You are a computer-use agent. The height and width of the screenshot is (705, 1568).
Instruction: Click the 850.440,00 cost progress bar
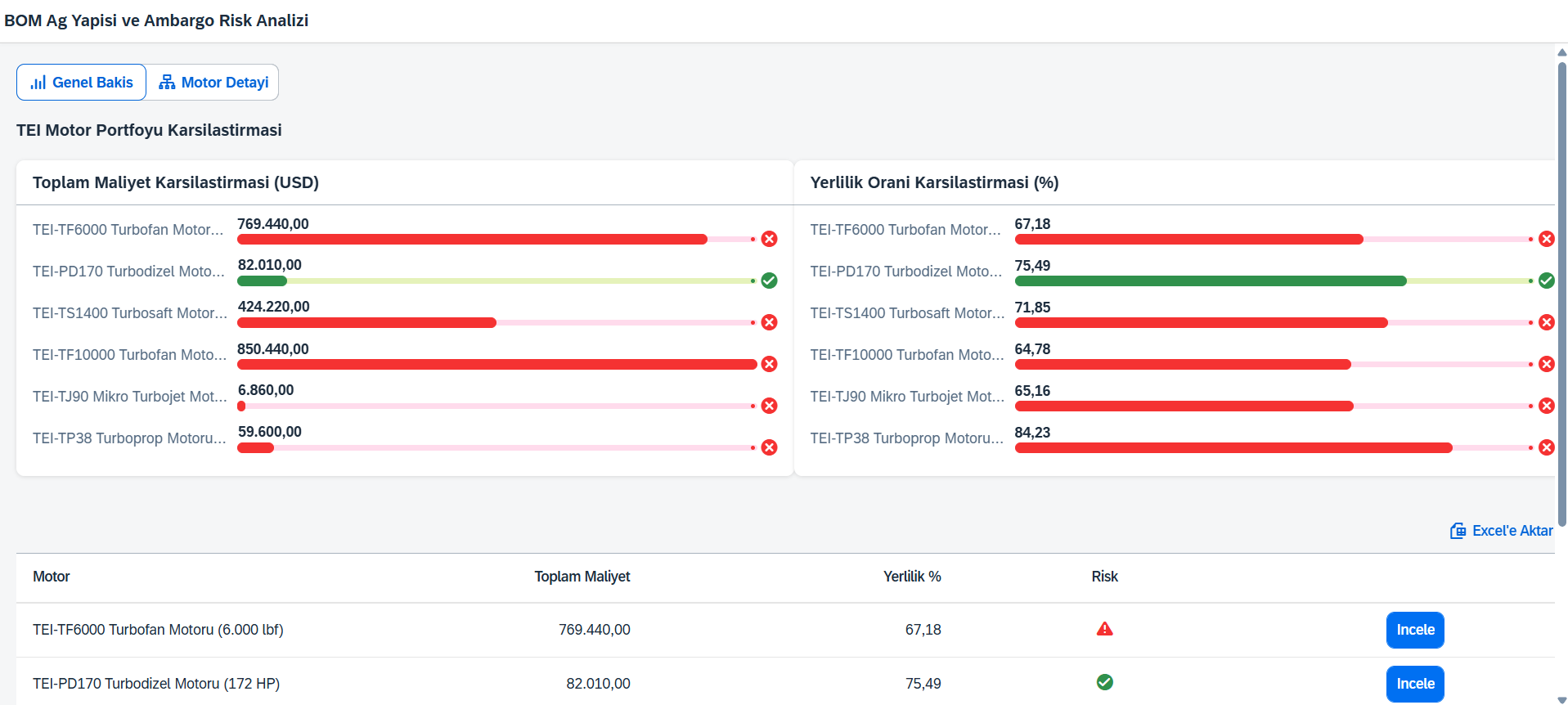click(x=496, y=364)
